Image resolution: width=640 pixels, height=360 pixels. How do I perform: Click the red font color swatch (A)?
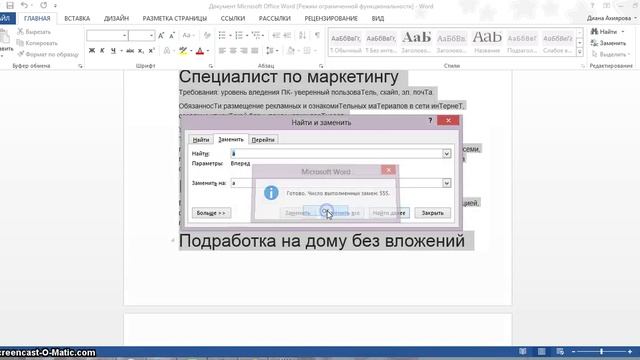200,51
